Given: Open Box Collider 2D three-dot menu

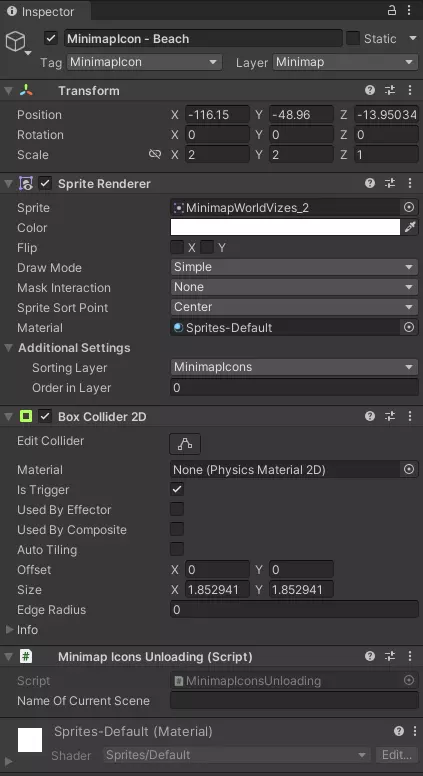Looking at the screenshot, I should coord(410,416).
